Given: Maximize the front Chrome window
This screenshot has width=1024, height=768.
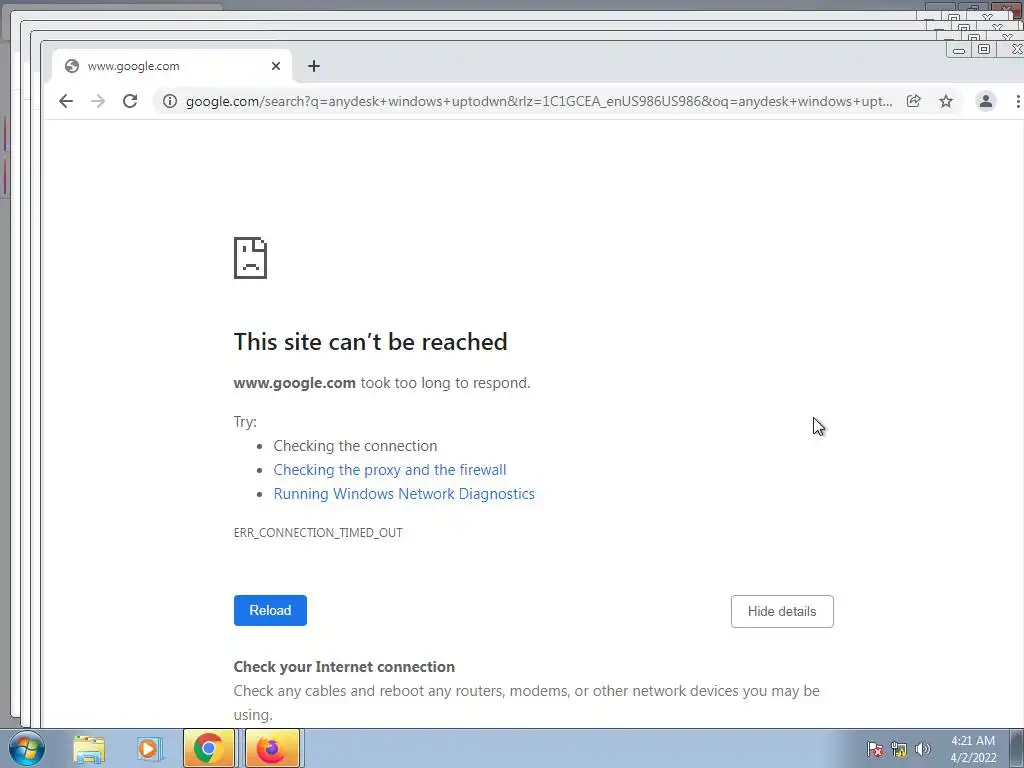Looking at the screenshot, I should pyautogui.click(x=984, y=50).
